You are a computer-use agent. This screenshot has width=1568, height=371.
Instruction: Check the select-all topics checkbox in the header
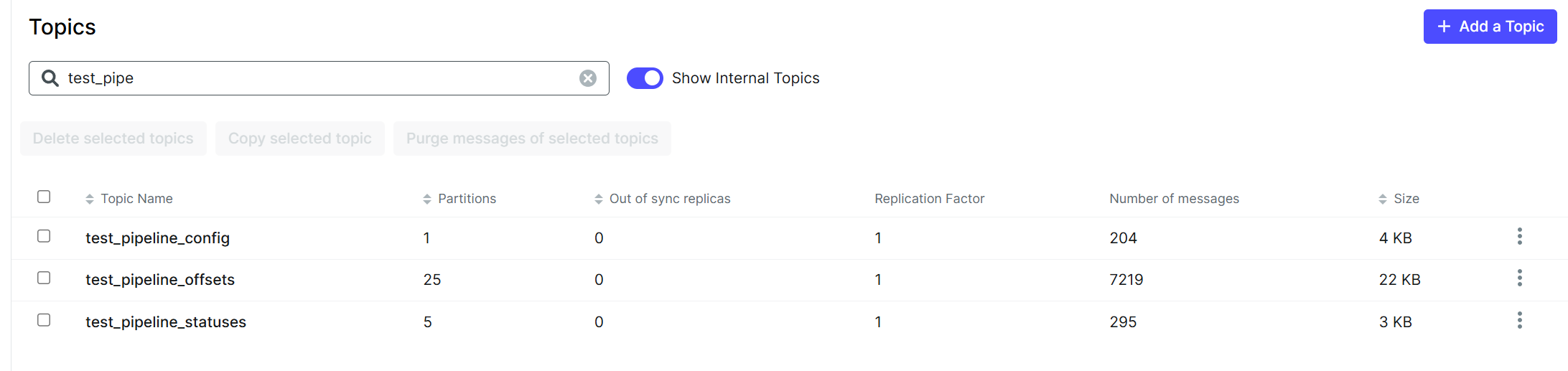pos(44,197)
